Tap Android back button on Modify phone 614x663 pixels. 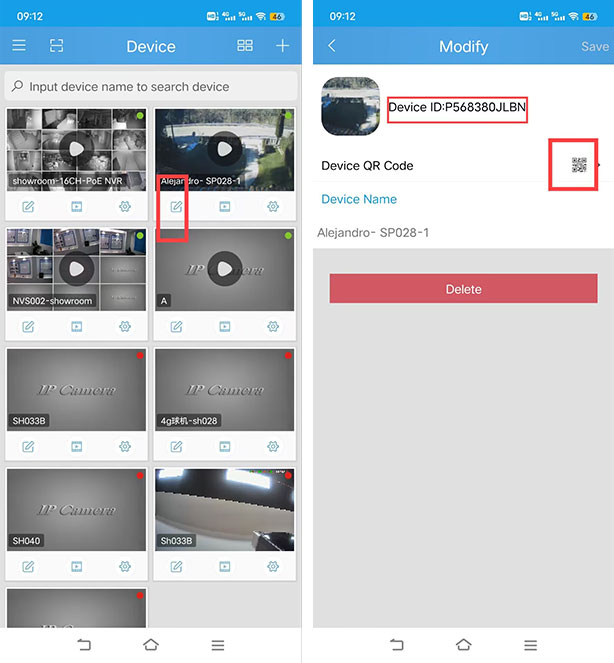[397, 644]
